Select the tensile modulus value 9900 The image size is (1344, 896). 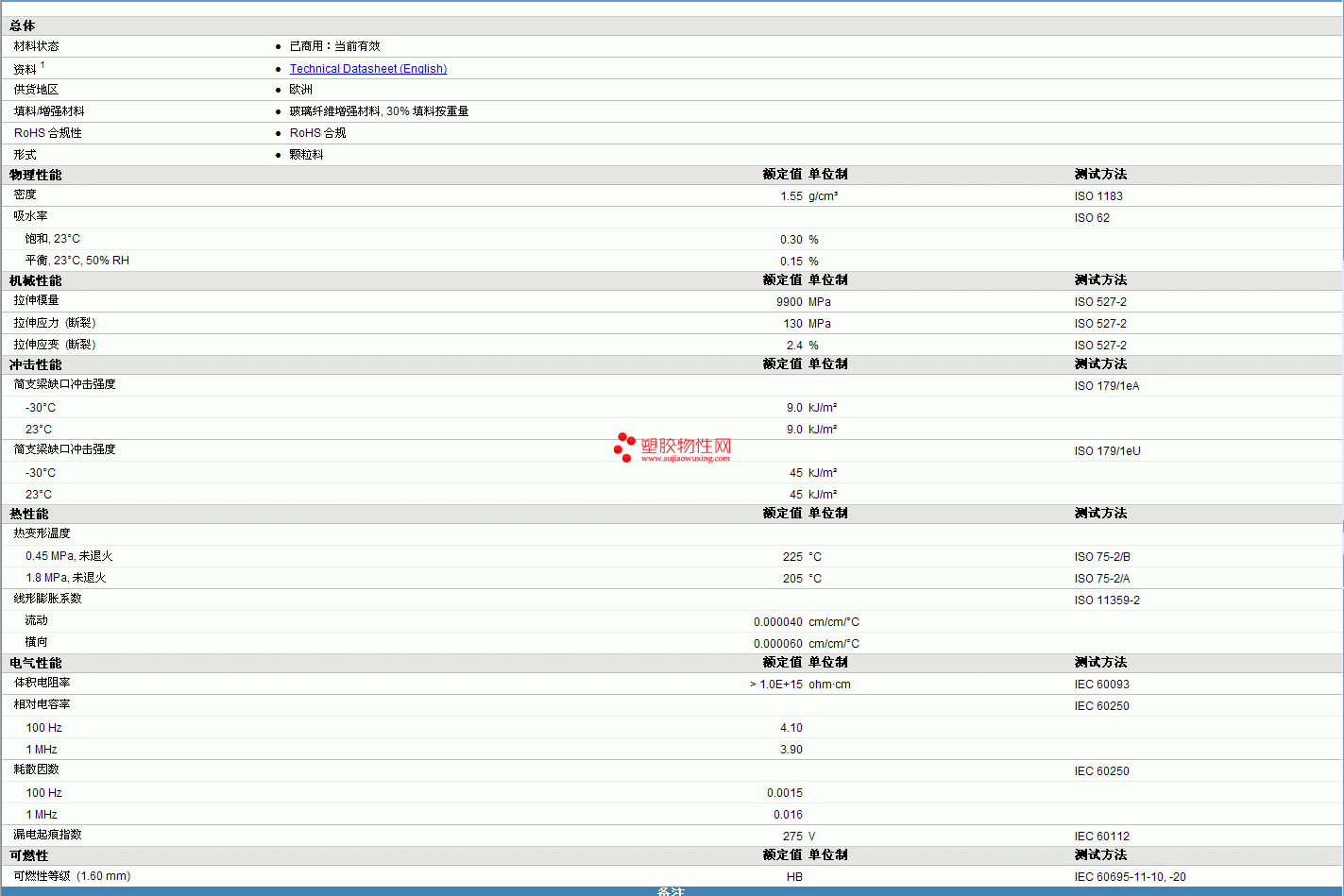tap(789, 302)
